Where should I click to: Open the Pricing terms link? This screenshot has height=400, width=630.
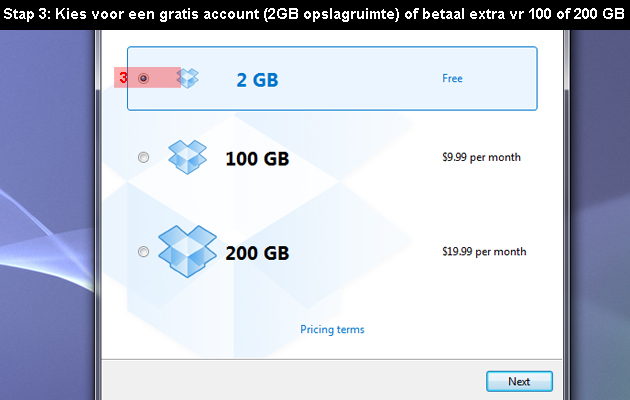(x=332, y=330)
